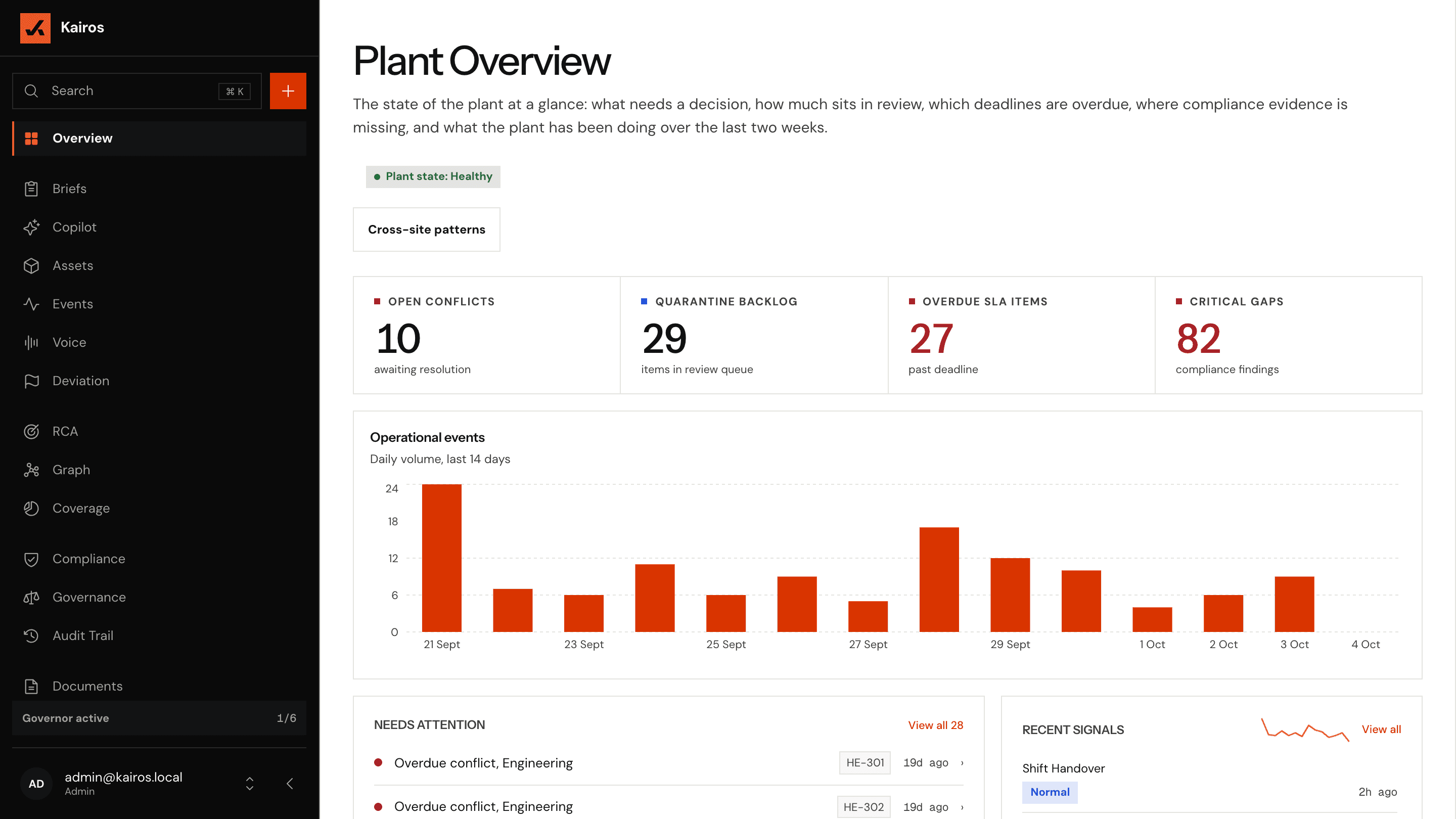Image resolution: width=1456 pixels, height=819 pixels.
Task: Click the Governor active status bar
Action: pyautogui.click(x=159, y=718)
